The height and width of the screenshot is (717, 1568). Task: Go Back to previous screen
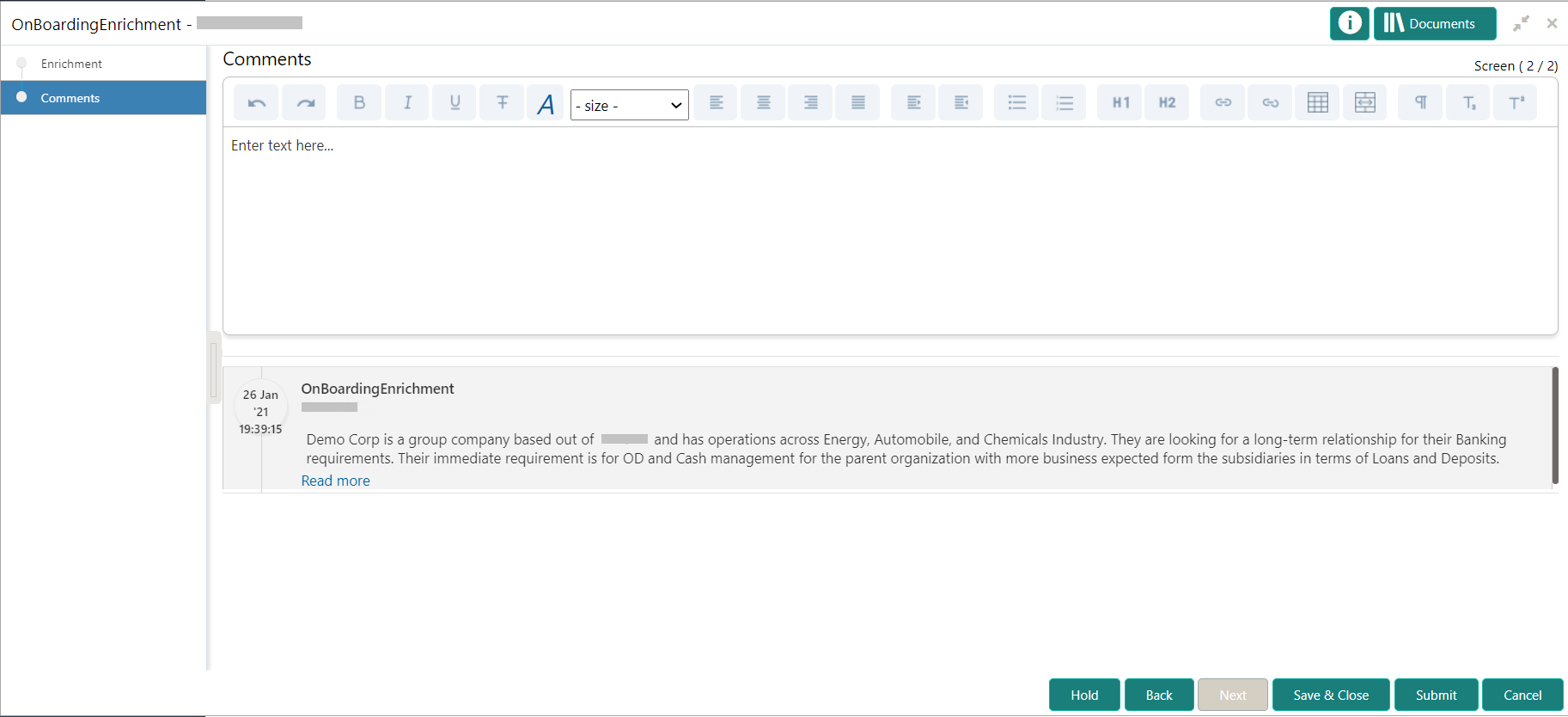click(x=1159, y=695)
